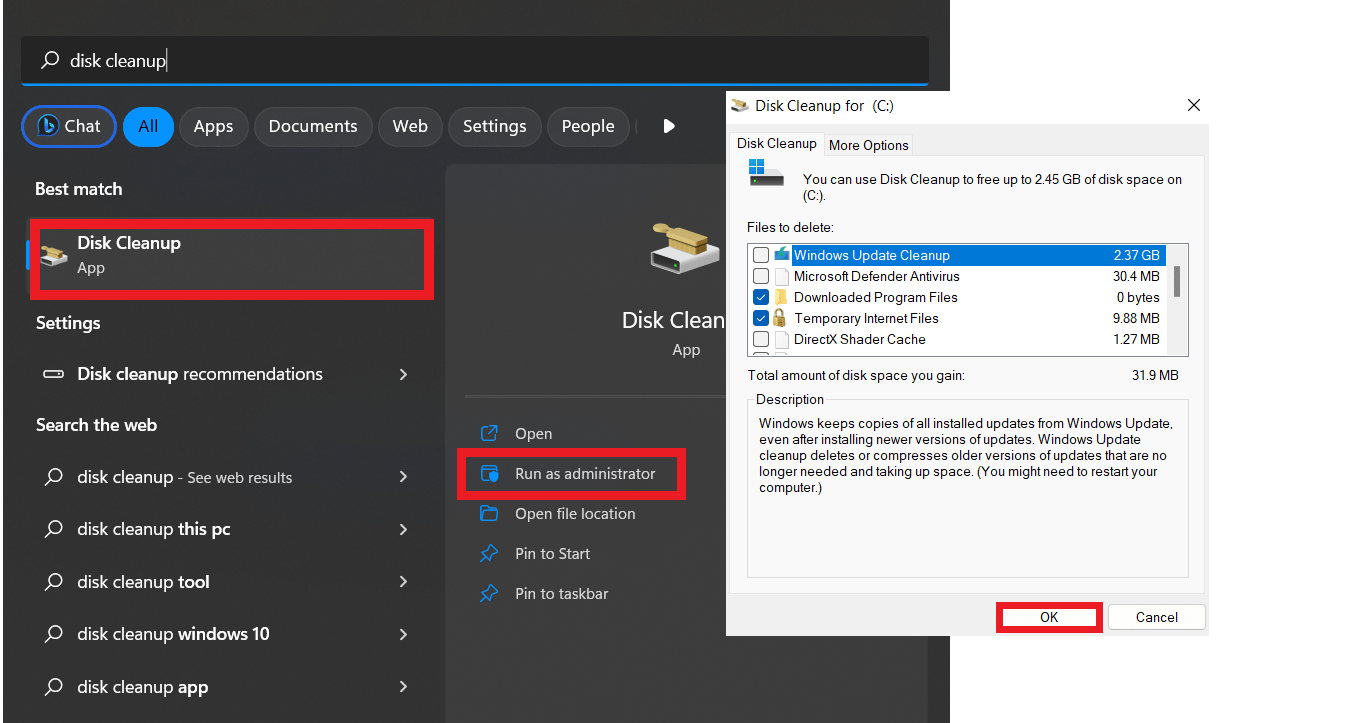Filter search results by Documents

pyautogui.click(x=313, y=126)
